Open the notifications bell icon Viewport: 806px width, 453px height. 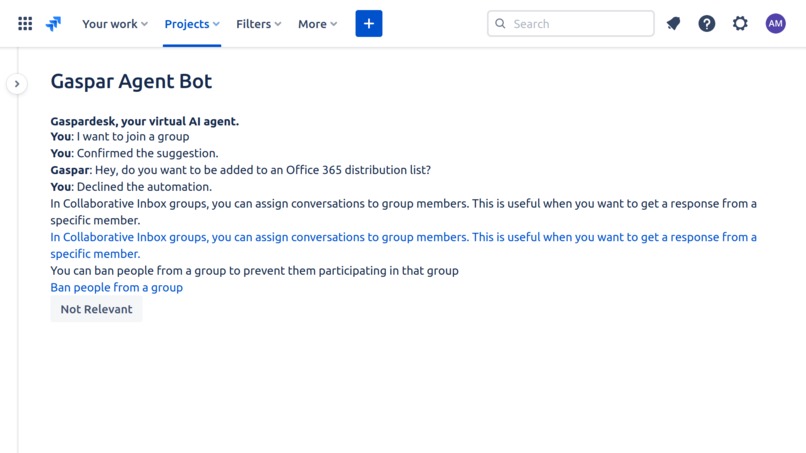point(673,24)
